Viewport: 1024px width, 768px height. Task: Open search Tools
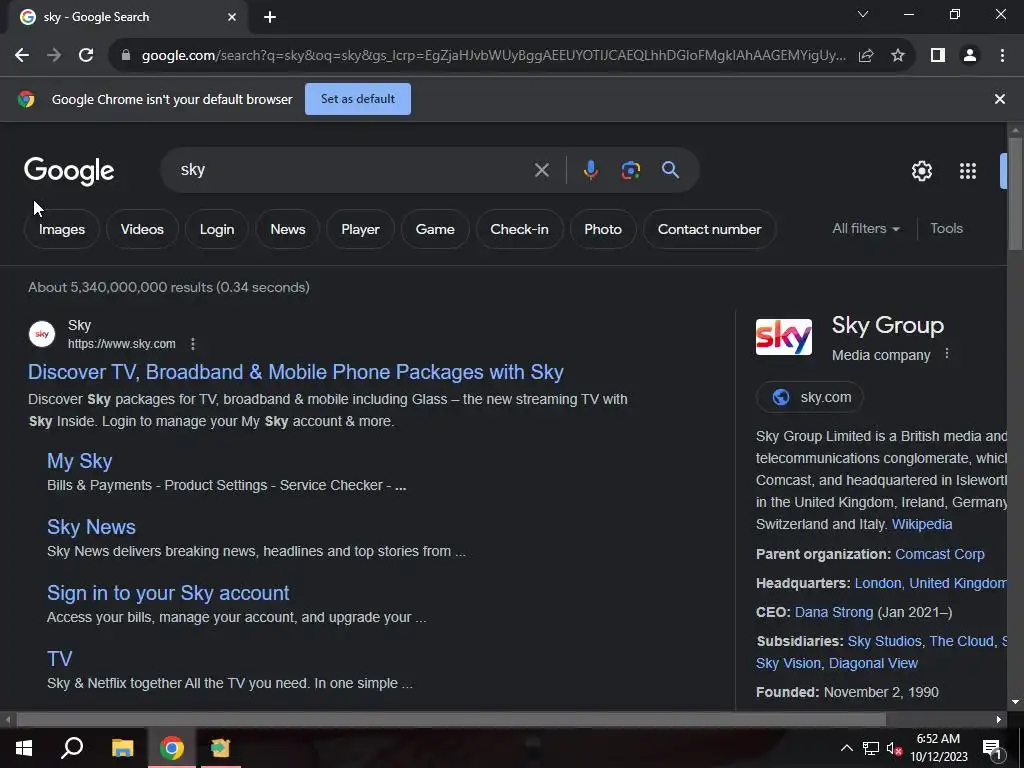tap(946, 229)
